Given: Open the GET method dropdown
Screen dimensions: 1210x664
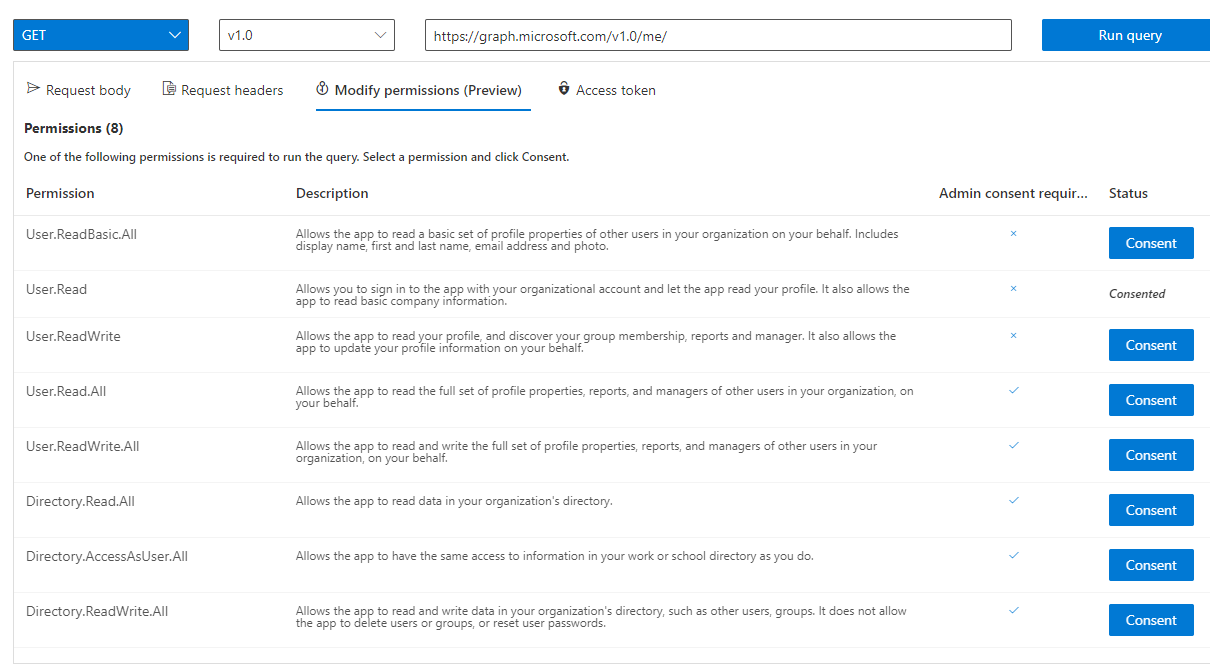Looking at the screenshot, I should click(x=101, y=35).
